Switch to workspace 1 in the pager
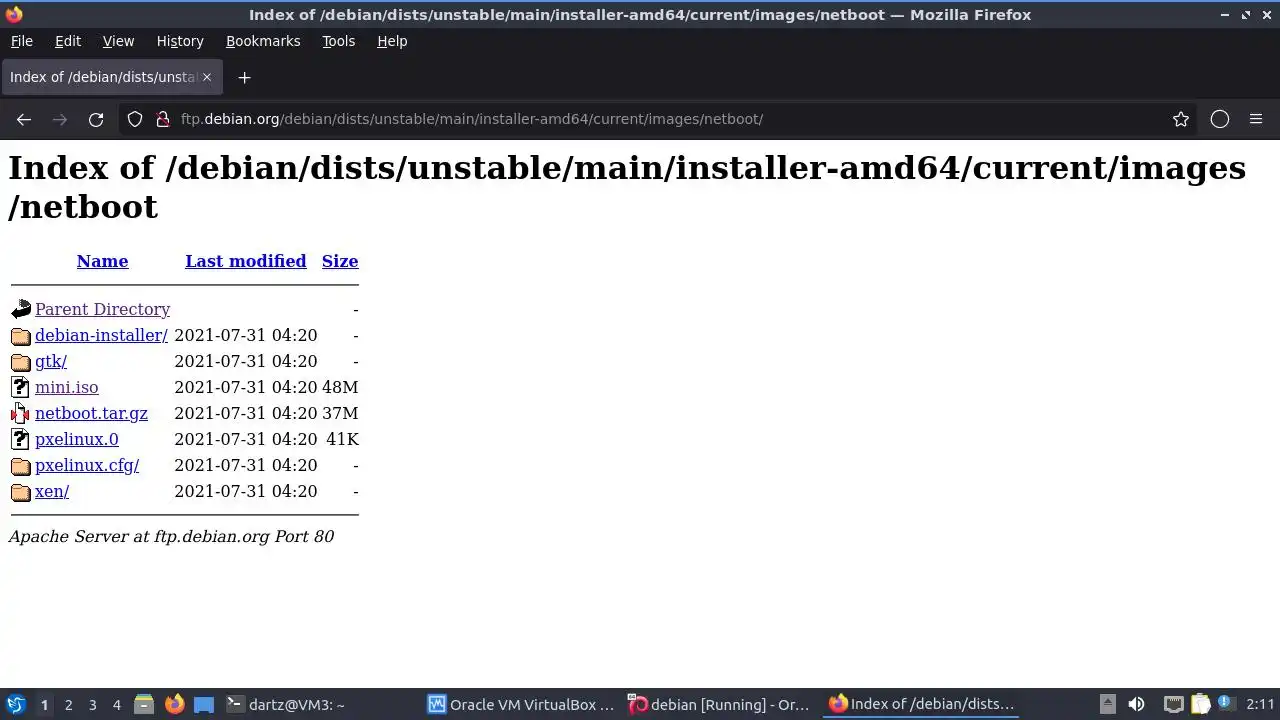 pos(44,704)
